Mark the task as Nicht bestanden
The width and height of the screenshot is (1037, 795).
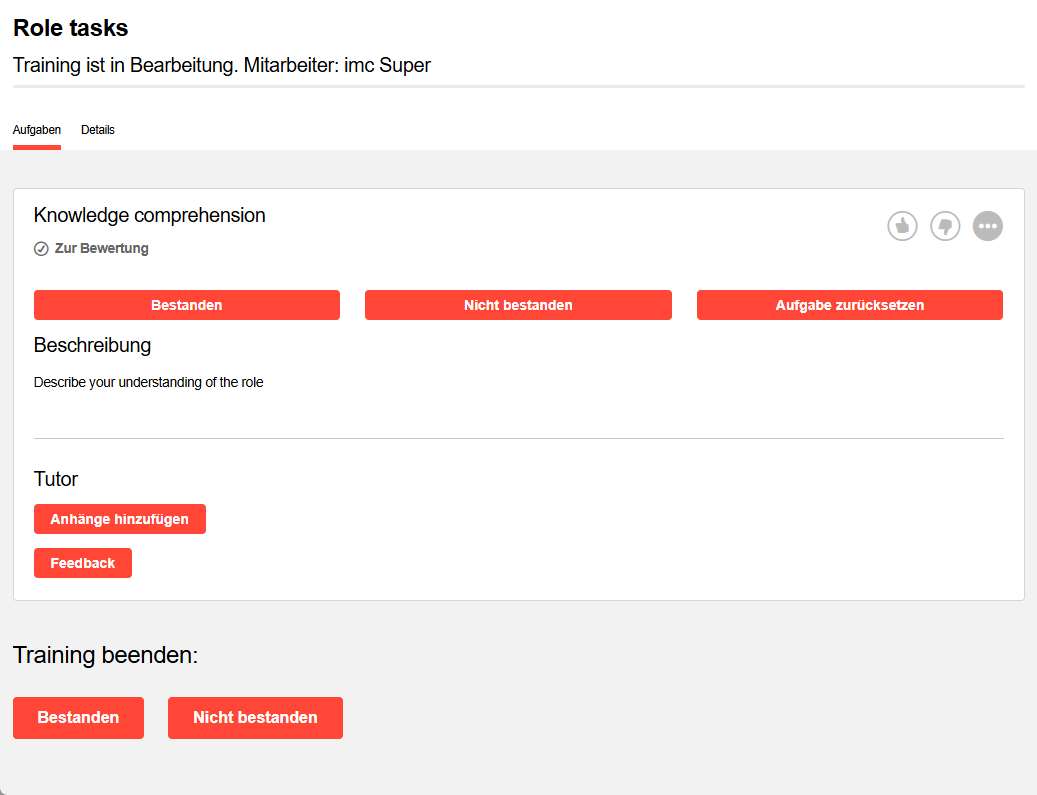pos(518,305)
